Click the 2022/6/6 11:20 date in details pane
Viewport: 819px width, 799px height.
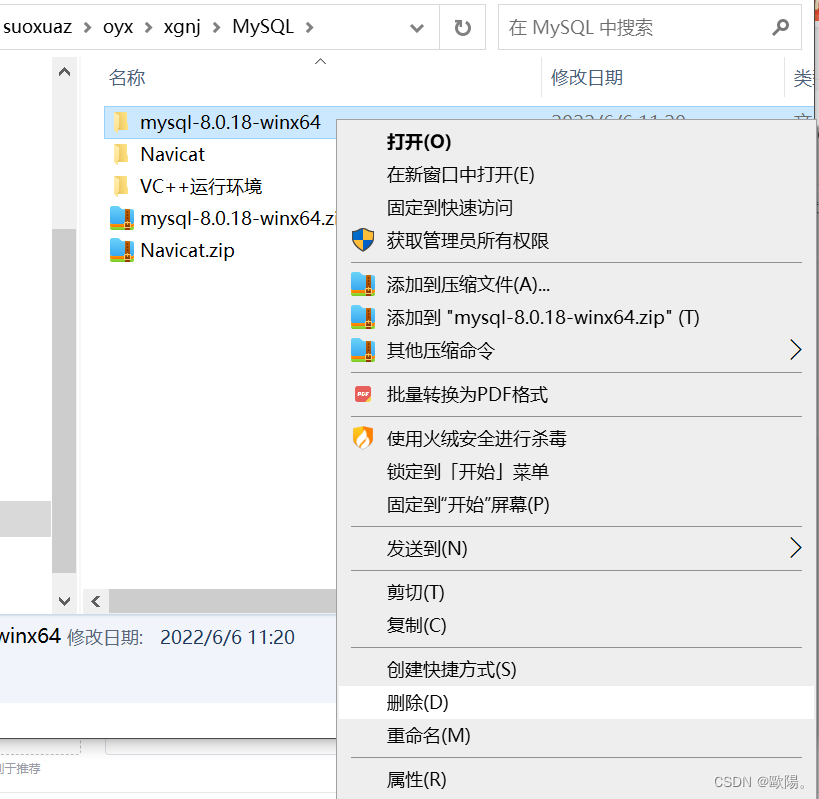coord(227,637)
